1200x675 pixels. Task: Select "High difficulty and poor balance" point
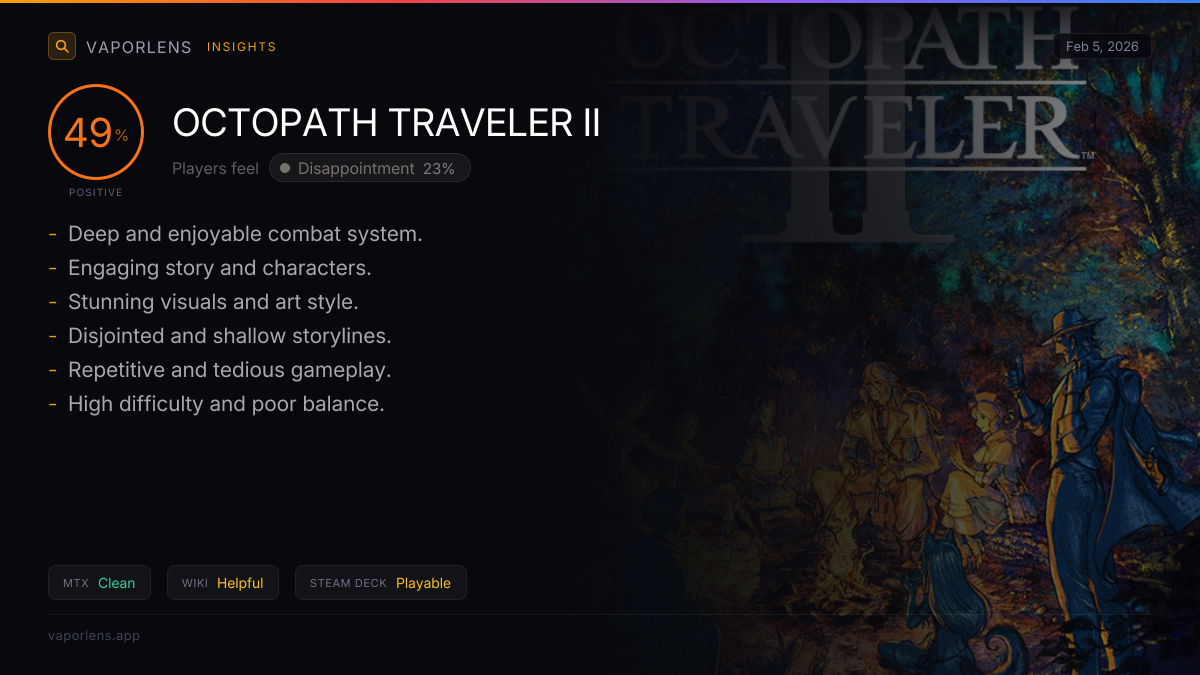coord(226,404)
